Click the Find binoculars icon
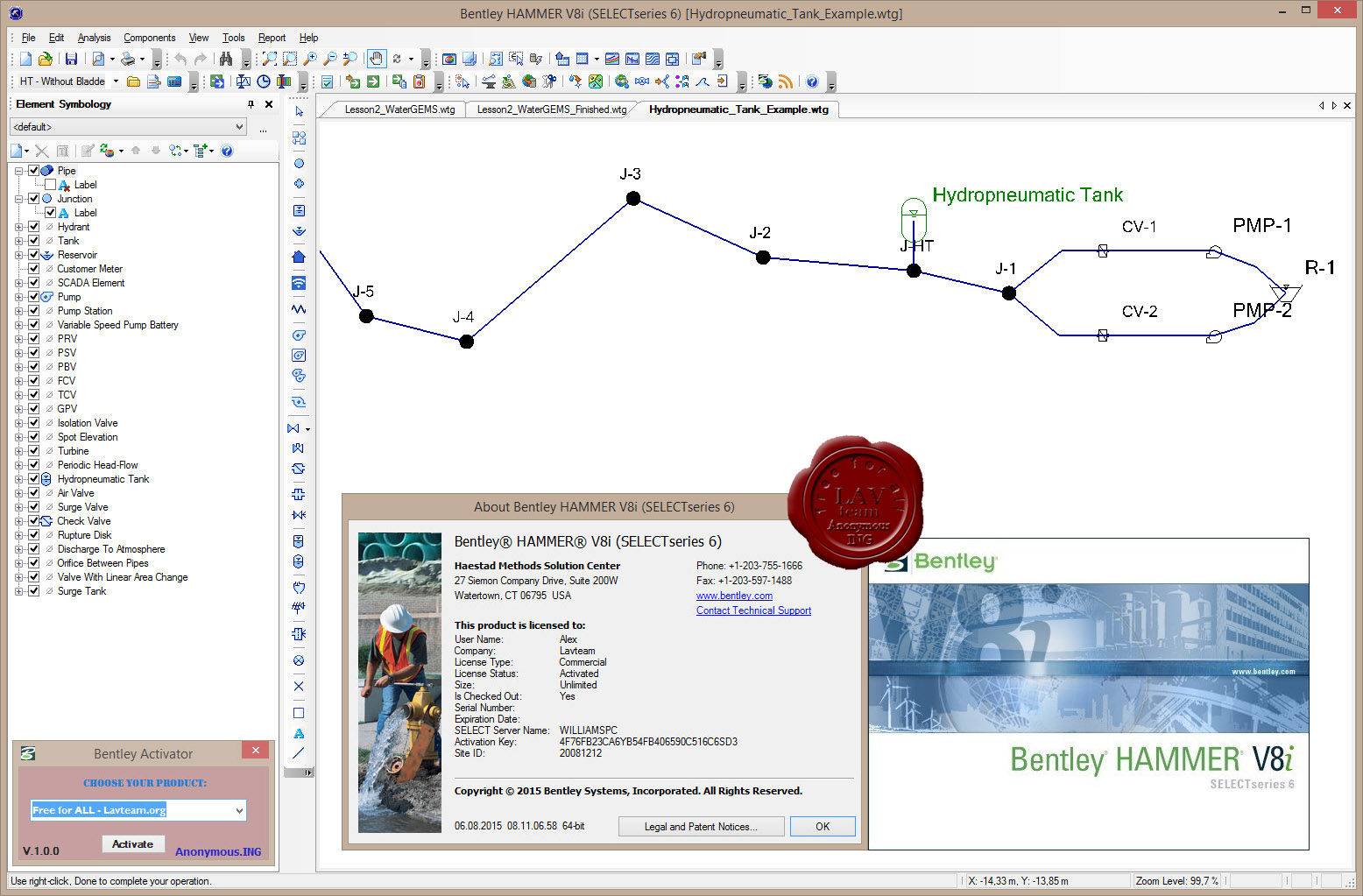Image resolution: width=1363 pixels, height=896 pixels. (226, 59)
